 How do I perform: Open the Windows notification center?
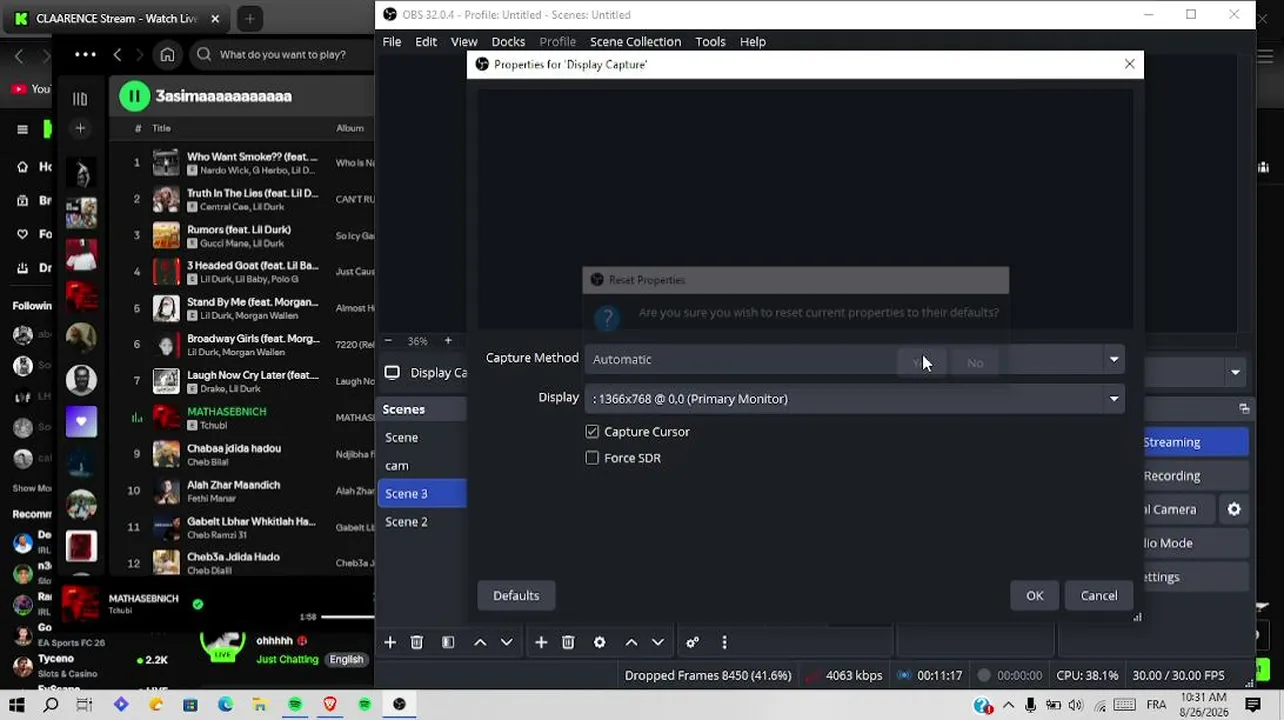click(x=1253, y=705)
